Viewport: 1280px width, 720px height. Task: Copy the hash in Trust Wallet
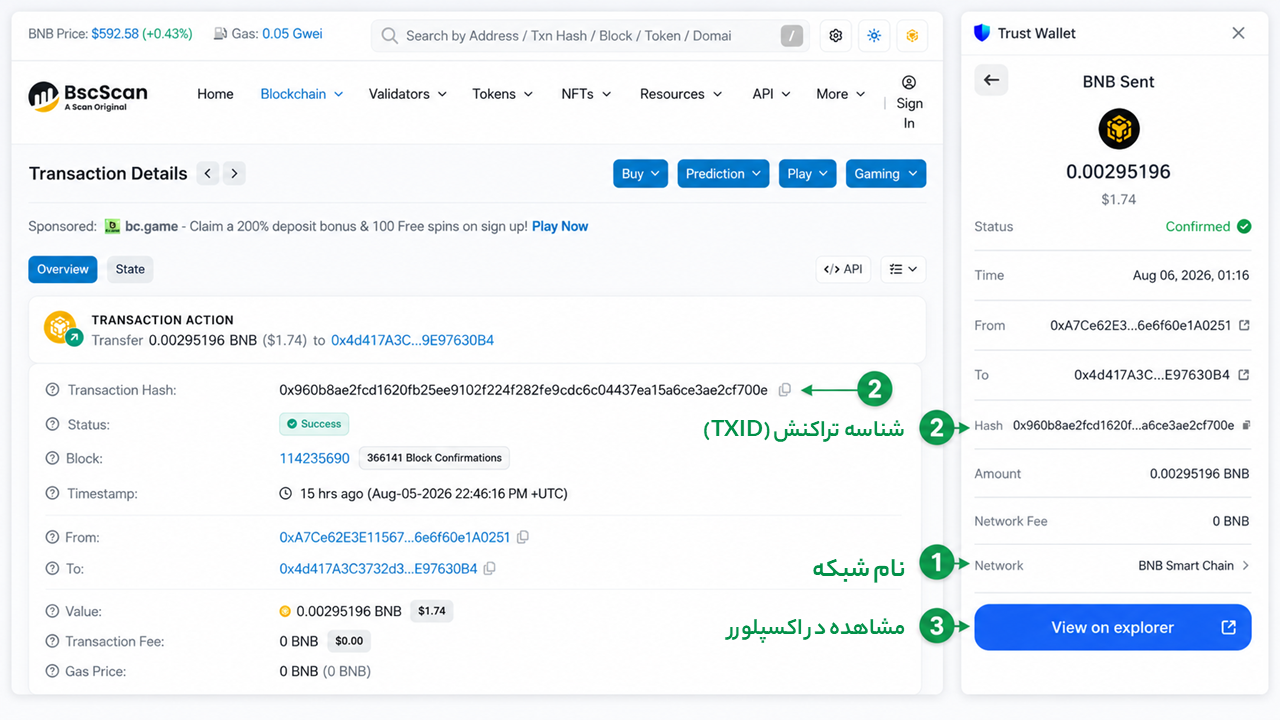[x=1246, y=425]
